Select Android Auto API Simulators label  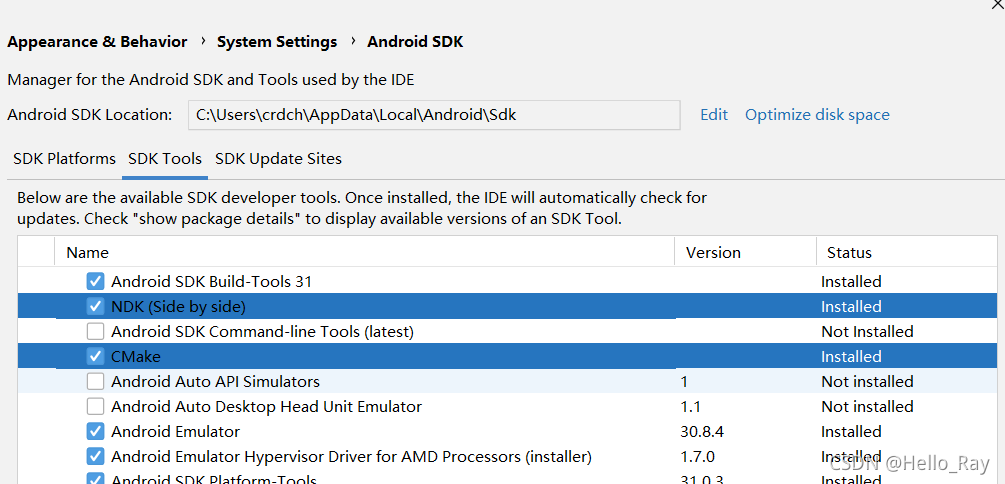(215, 381)
